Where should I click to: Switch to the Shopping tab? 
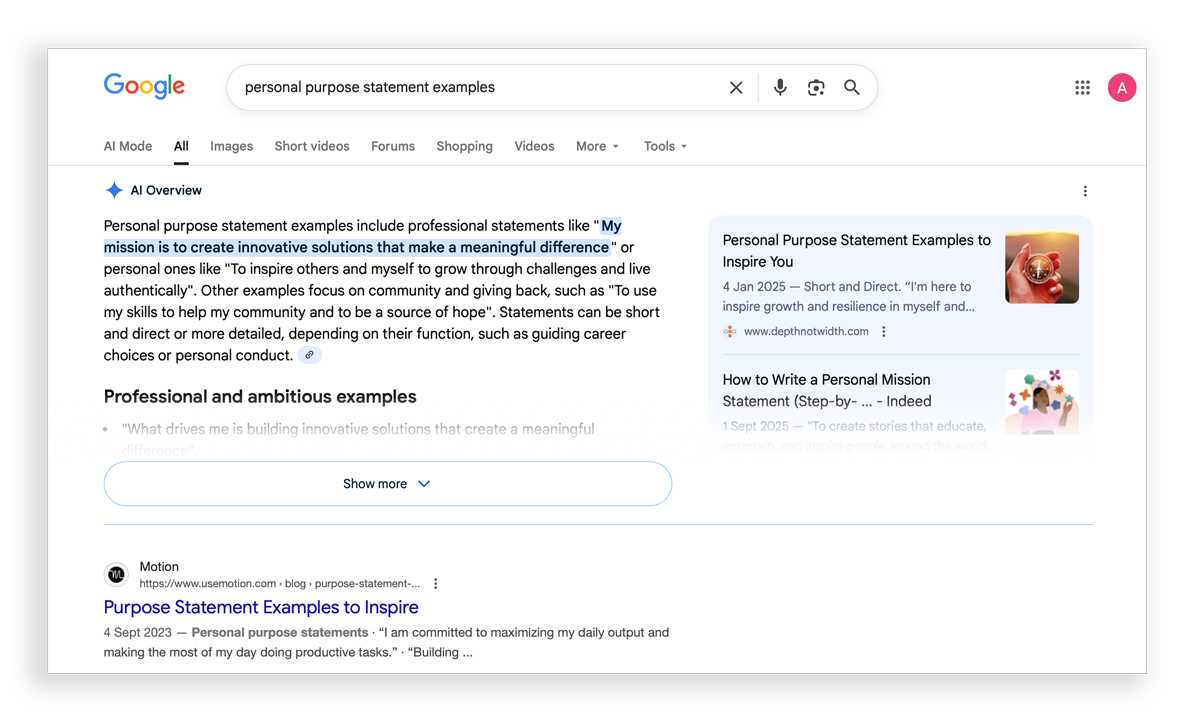(465, 146)
